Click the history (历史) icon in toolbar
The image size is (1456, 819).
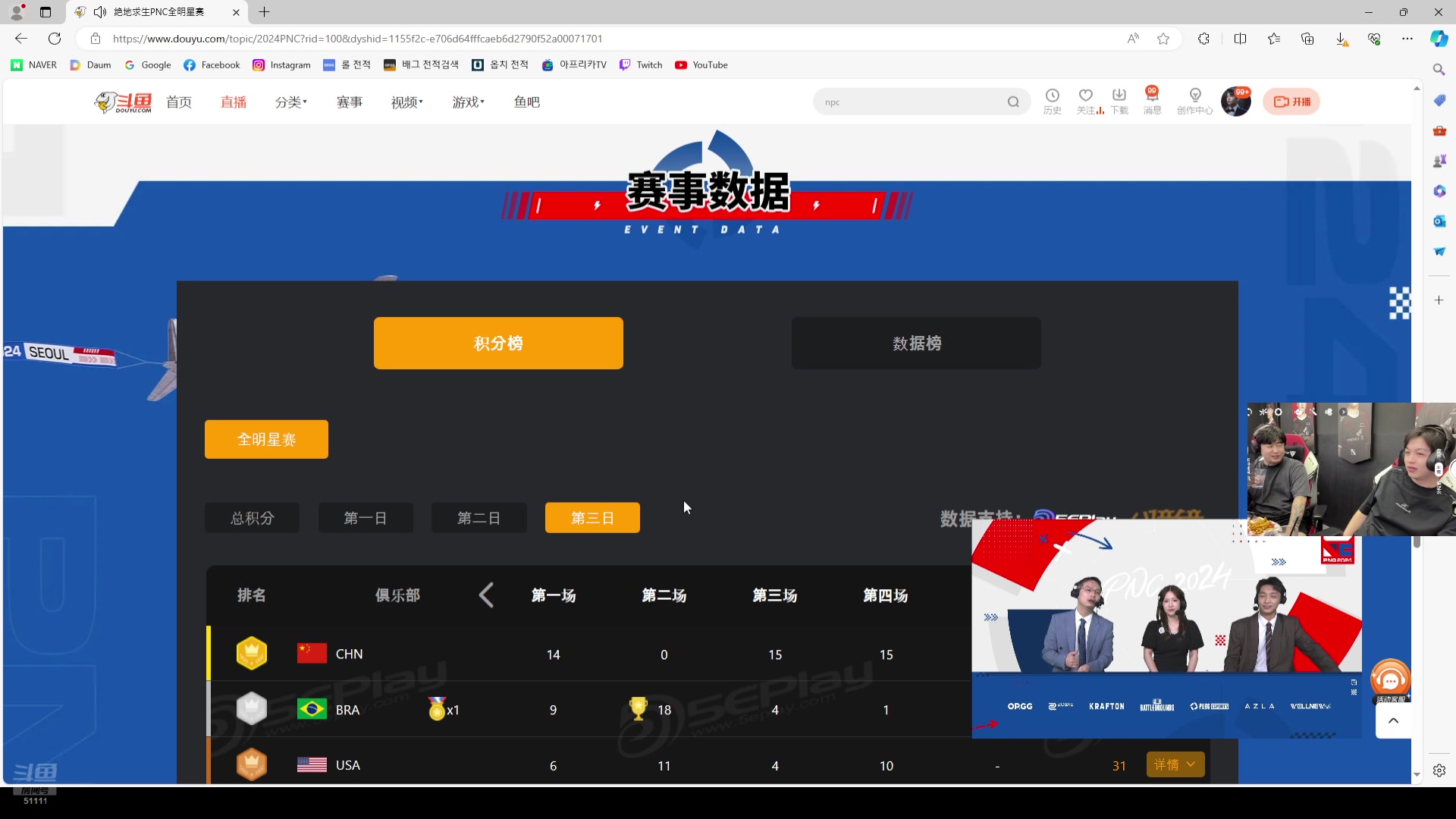[x=1054, y=100]
